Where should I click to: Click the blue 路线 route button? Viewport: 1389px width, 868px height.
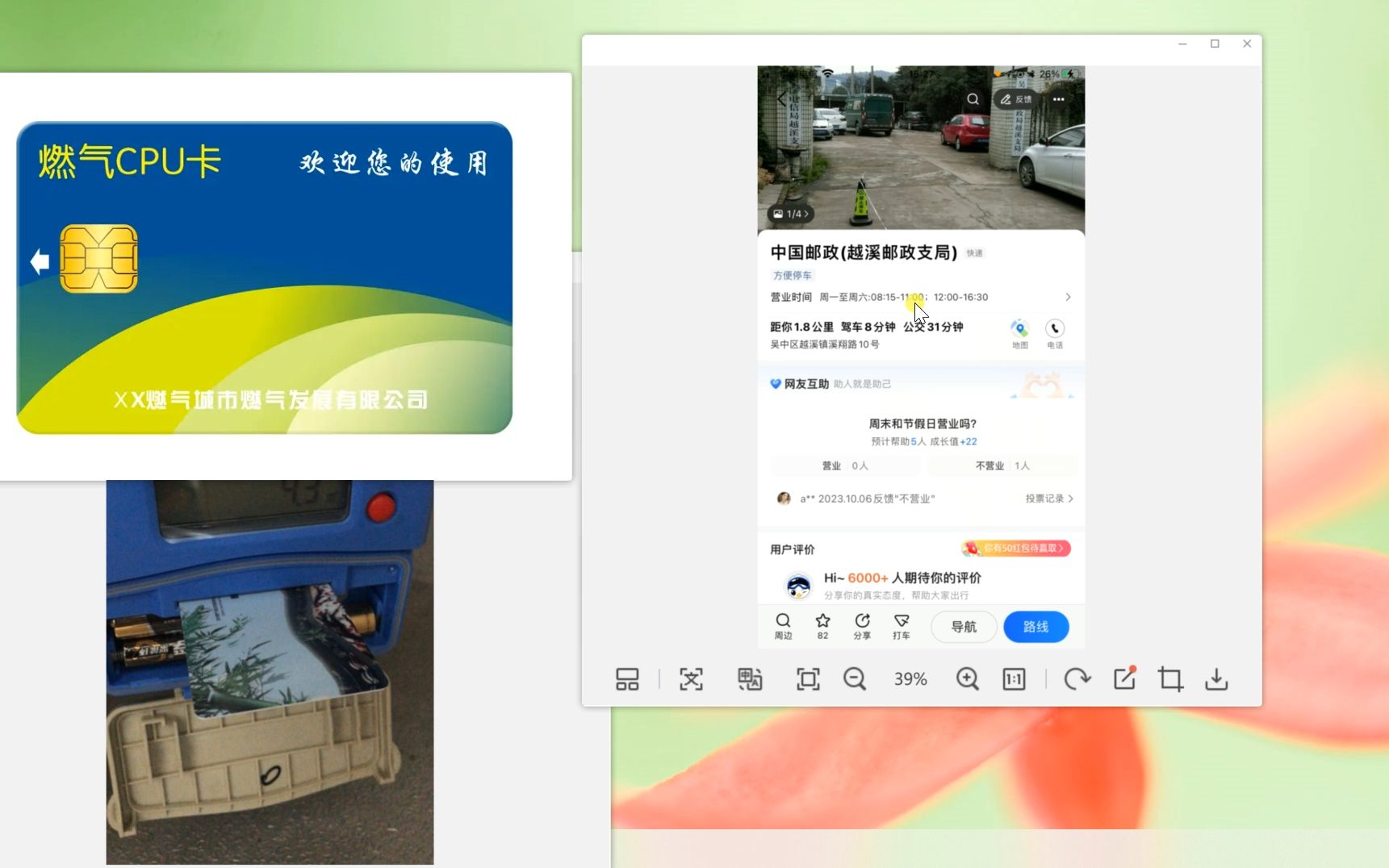1035,627
